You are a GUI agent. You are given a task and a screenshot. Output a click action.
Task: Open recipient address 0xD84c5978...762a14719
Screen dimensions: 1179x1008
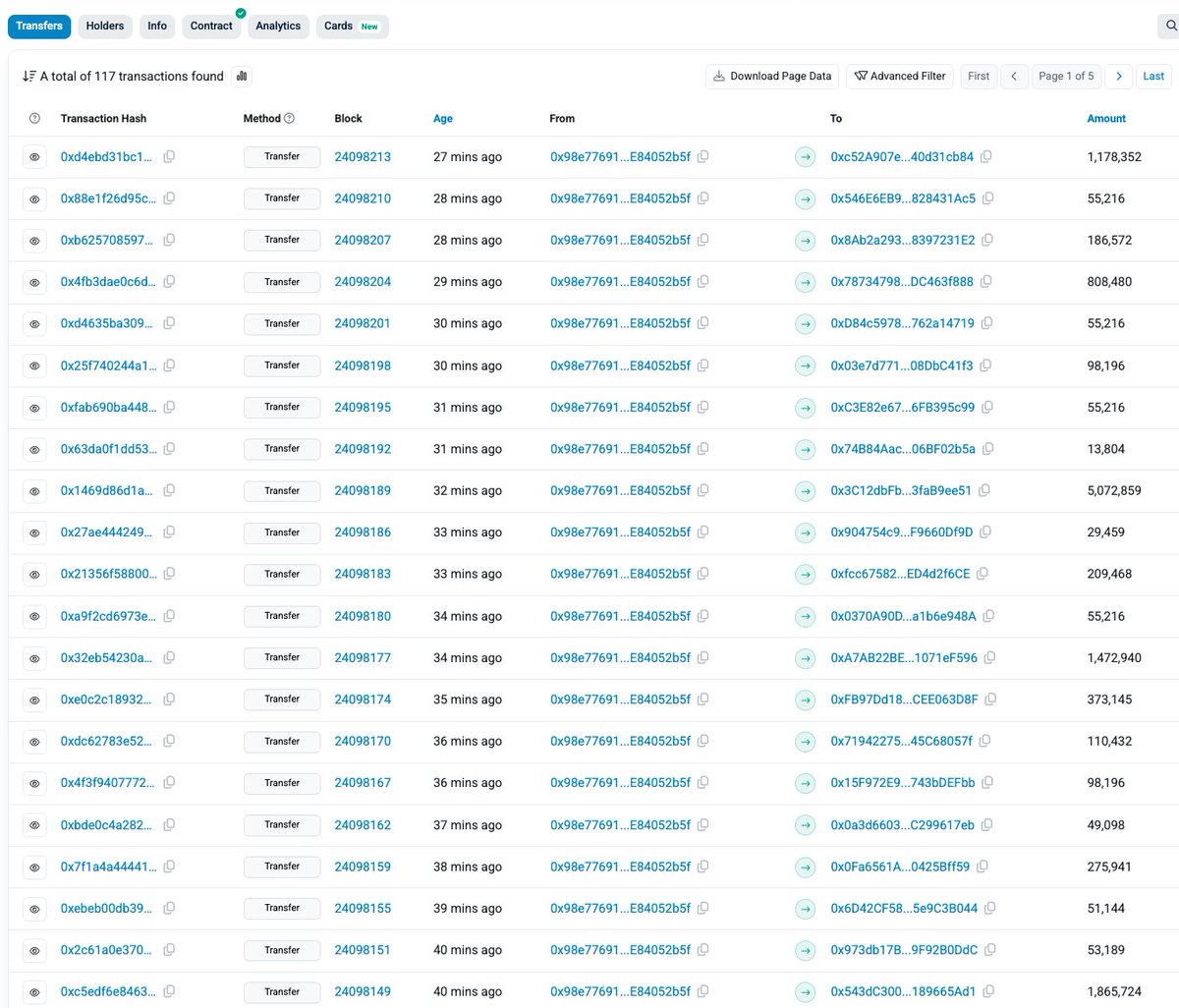point(903,323)
